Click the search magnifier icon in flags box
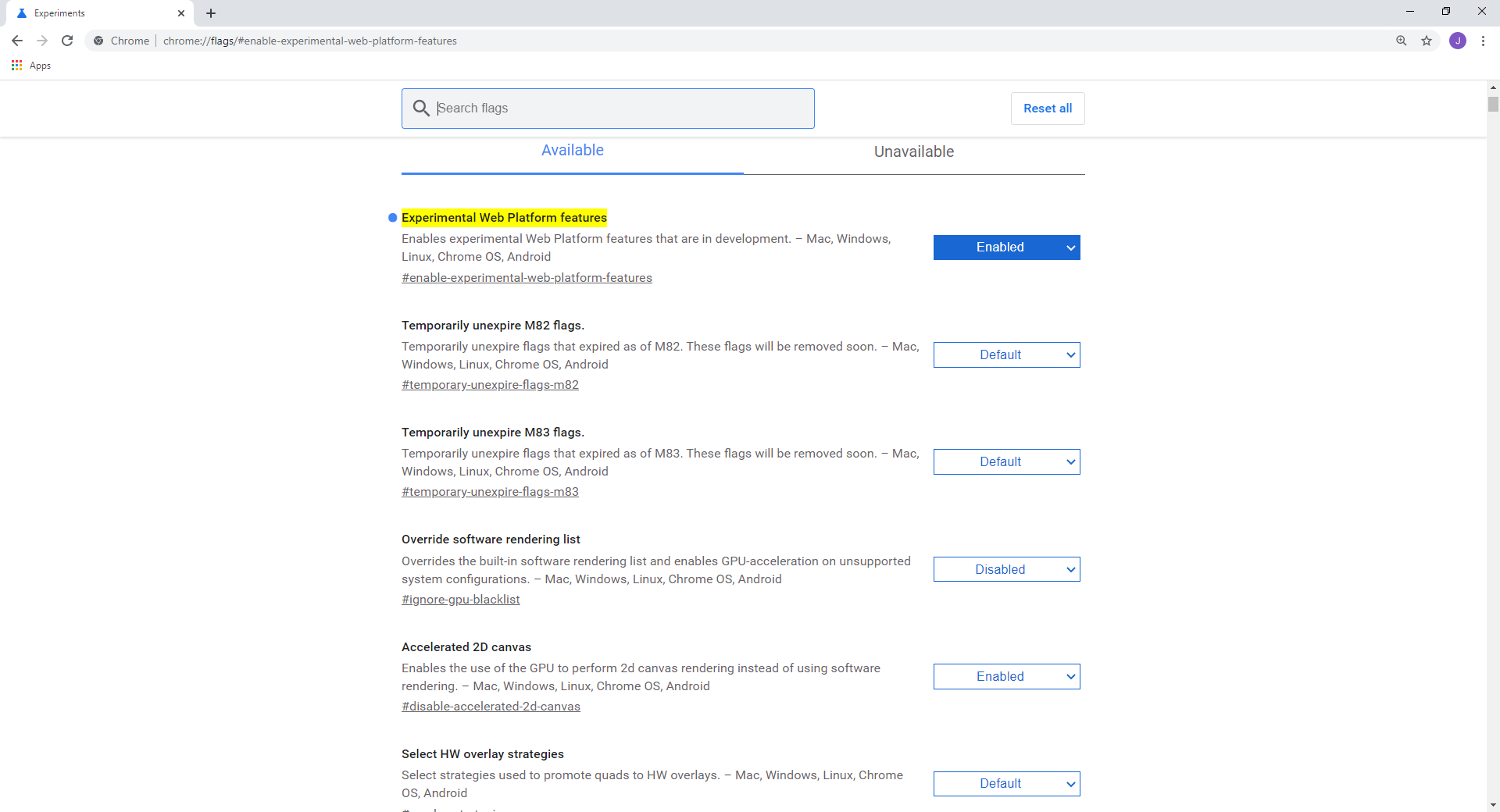The image size is (1500, 812). pos(421,108)
